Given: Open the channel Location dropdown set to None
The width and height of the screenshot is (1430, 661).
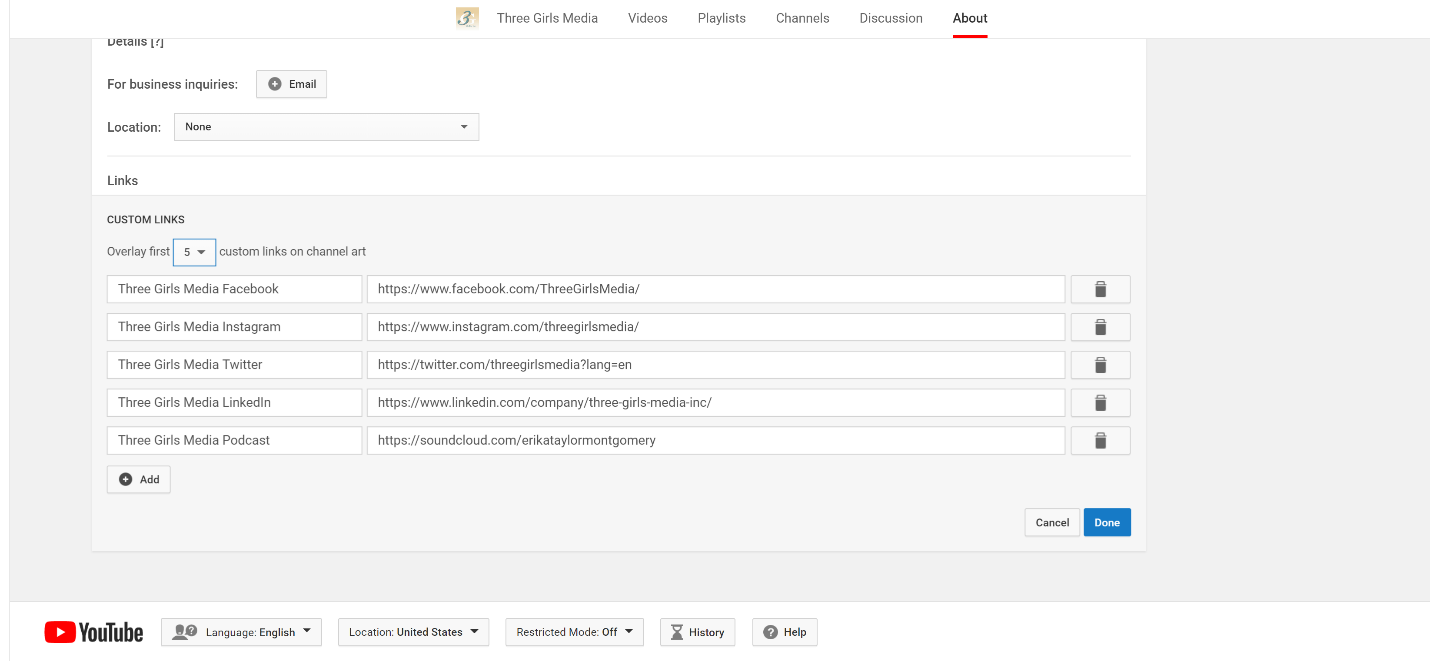Looking at the screenshot, I should (x=326, y=127).
